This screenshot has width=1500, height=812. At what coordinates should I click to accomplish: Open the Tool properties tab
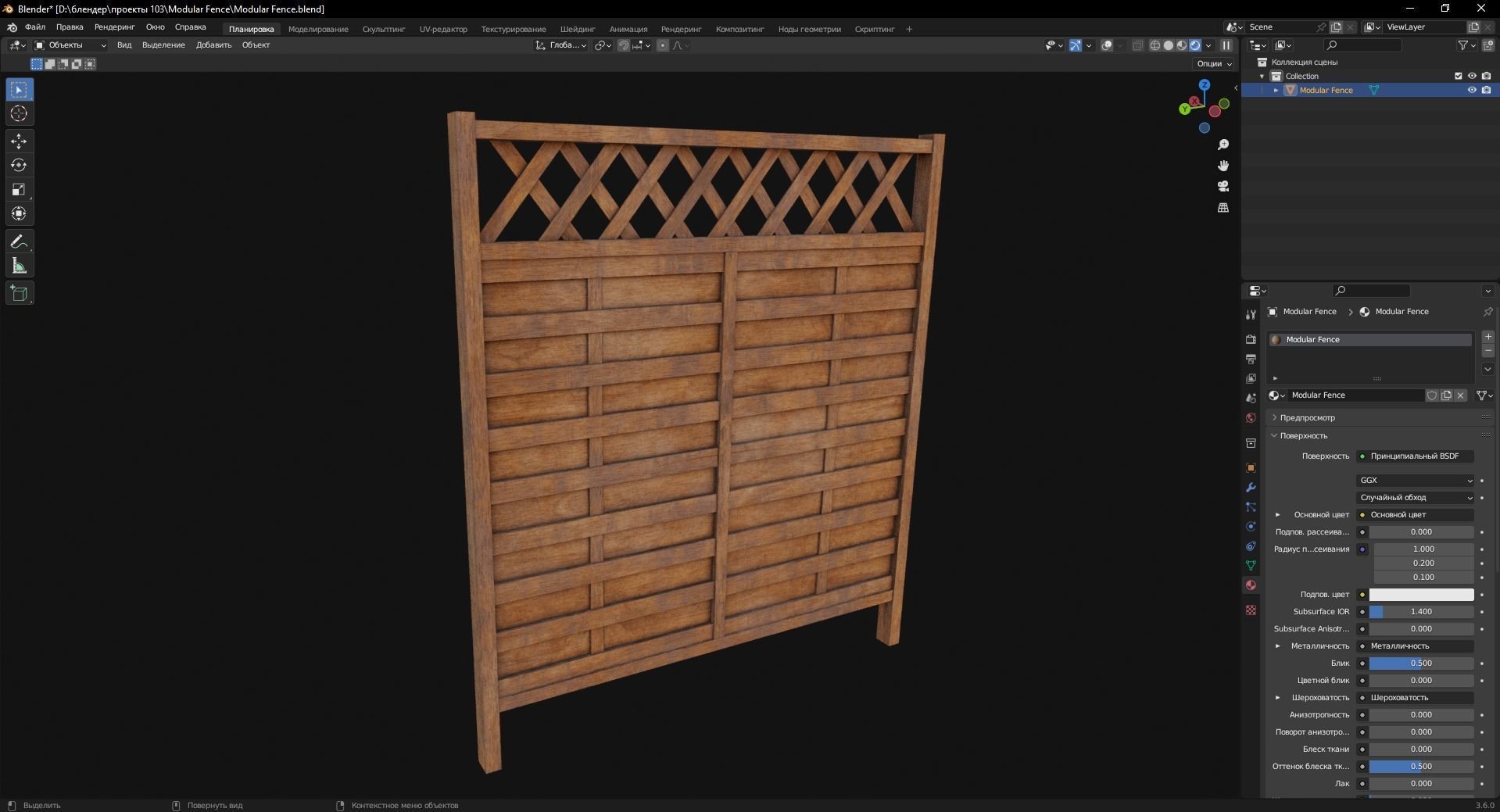[1251, 315]
